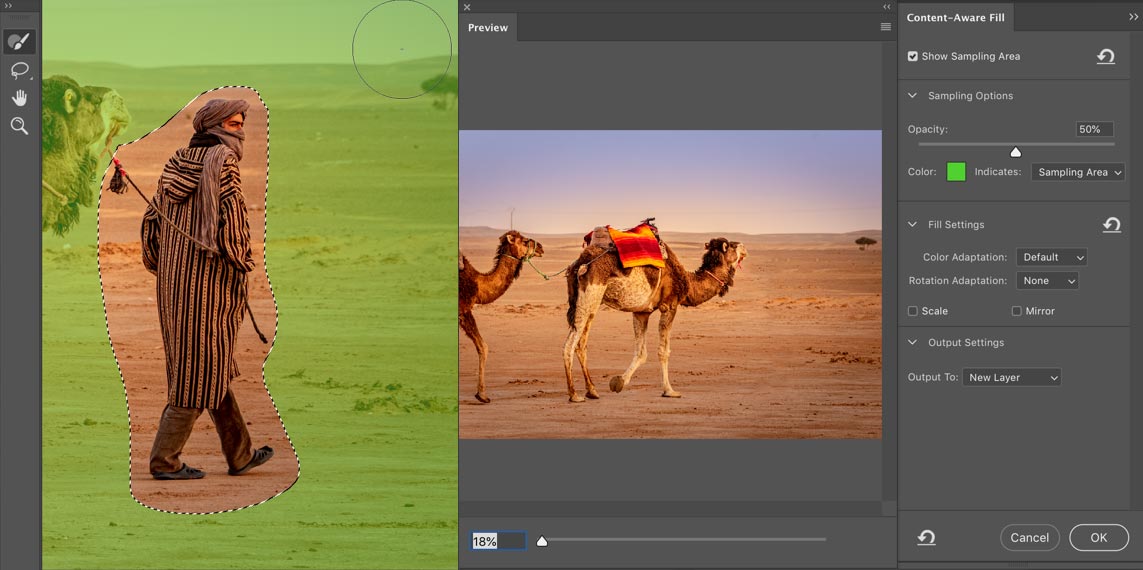This screenshot has height=570, width=1143.
Task: Collapse Preview panel with double chevrons
Action: (x=886, y=7)
